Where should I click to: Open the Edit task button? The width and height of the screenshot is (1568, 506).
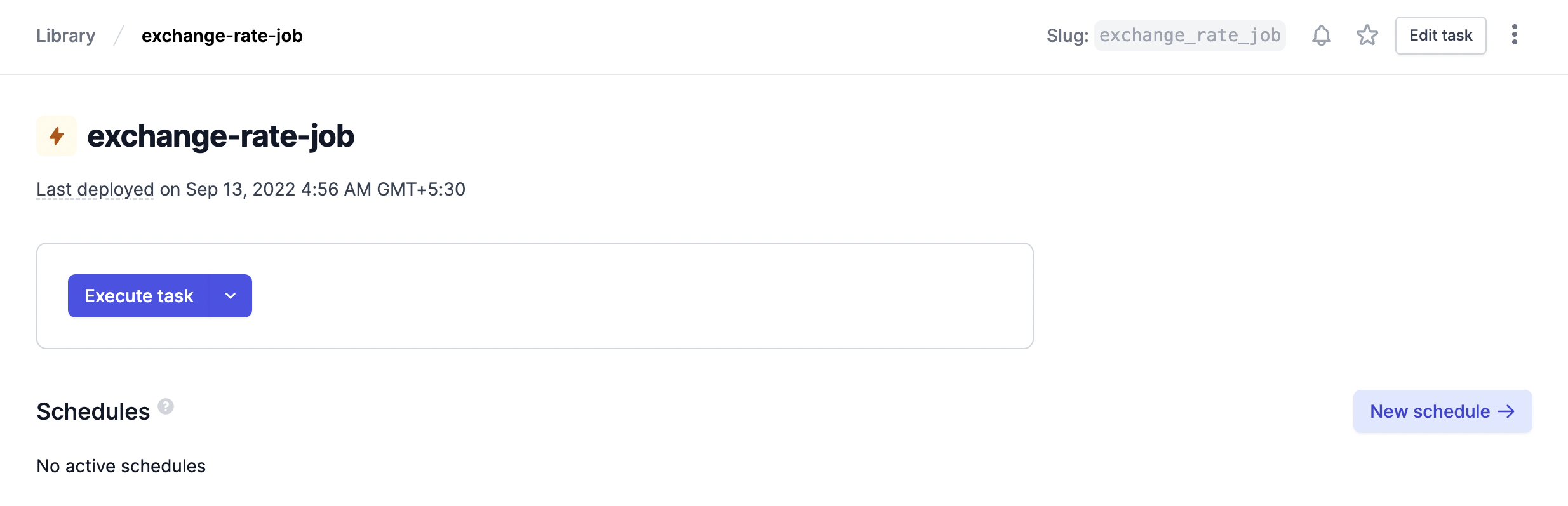(1440, 36)
